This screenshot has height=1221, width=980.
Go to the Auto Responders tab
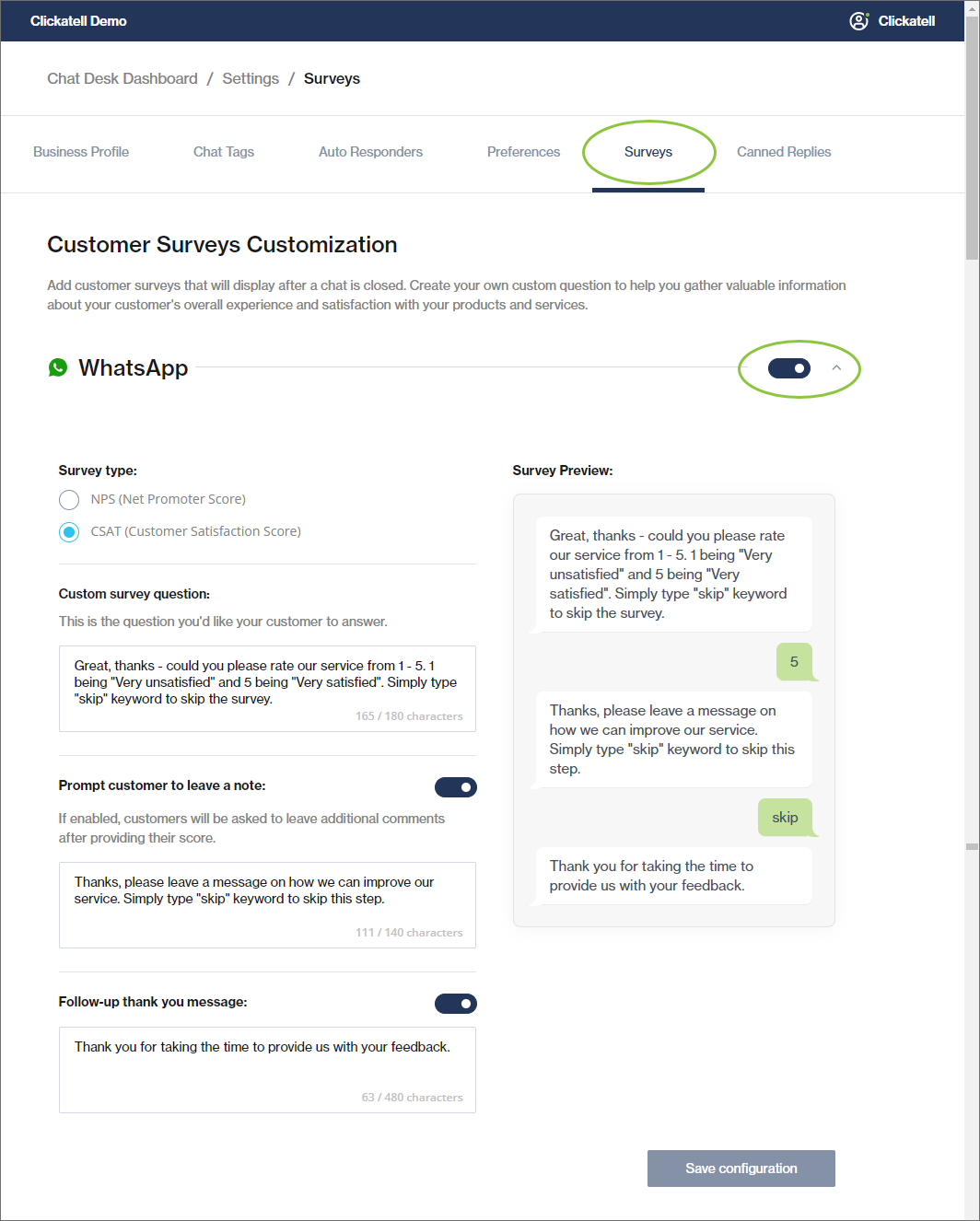(x=370, y=152)
